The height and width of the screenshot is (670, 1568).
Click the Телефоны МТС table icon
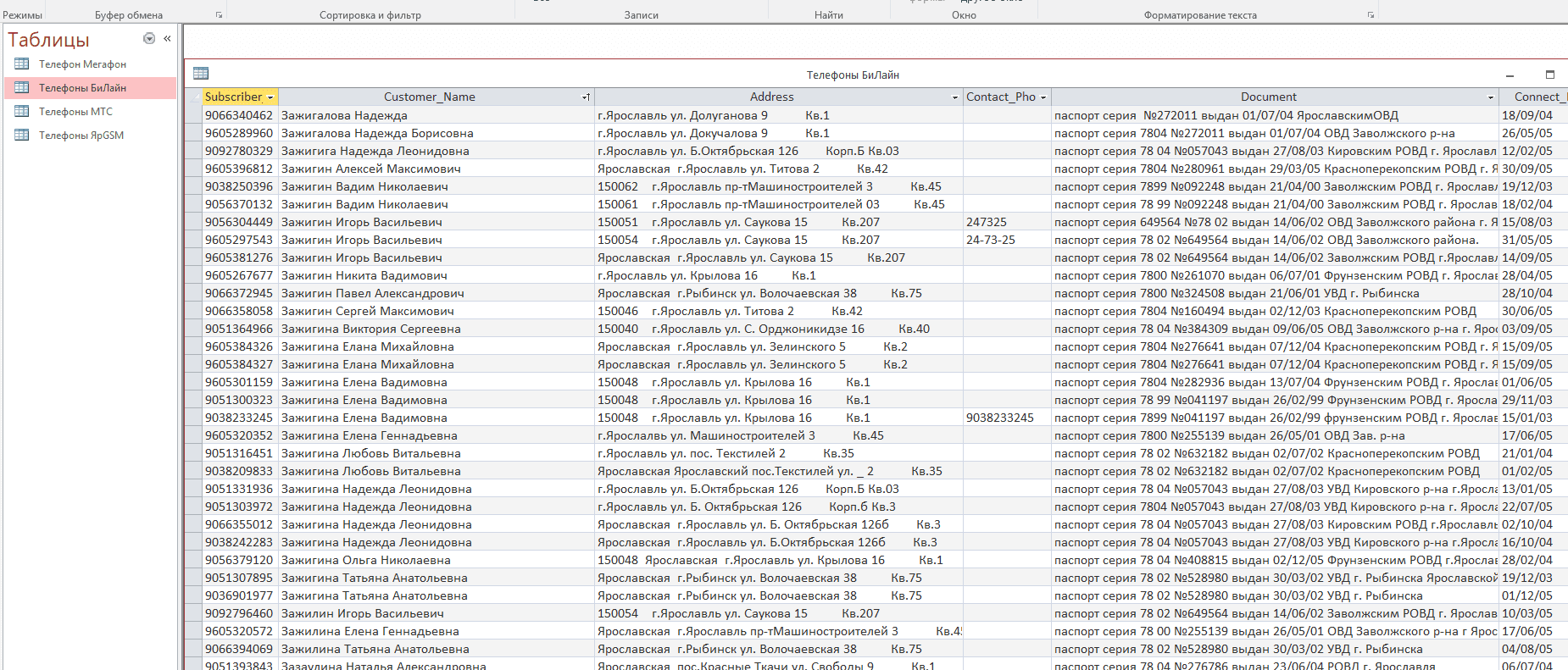click(x=22, y=111)
